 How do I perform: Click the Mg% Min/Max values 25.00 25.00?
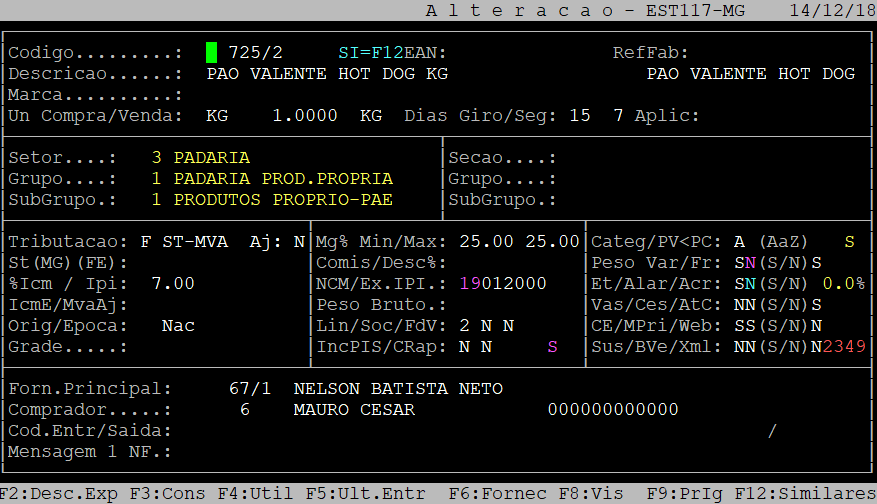pos(519,242)
